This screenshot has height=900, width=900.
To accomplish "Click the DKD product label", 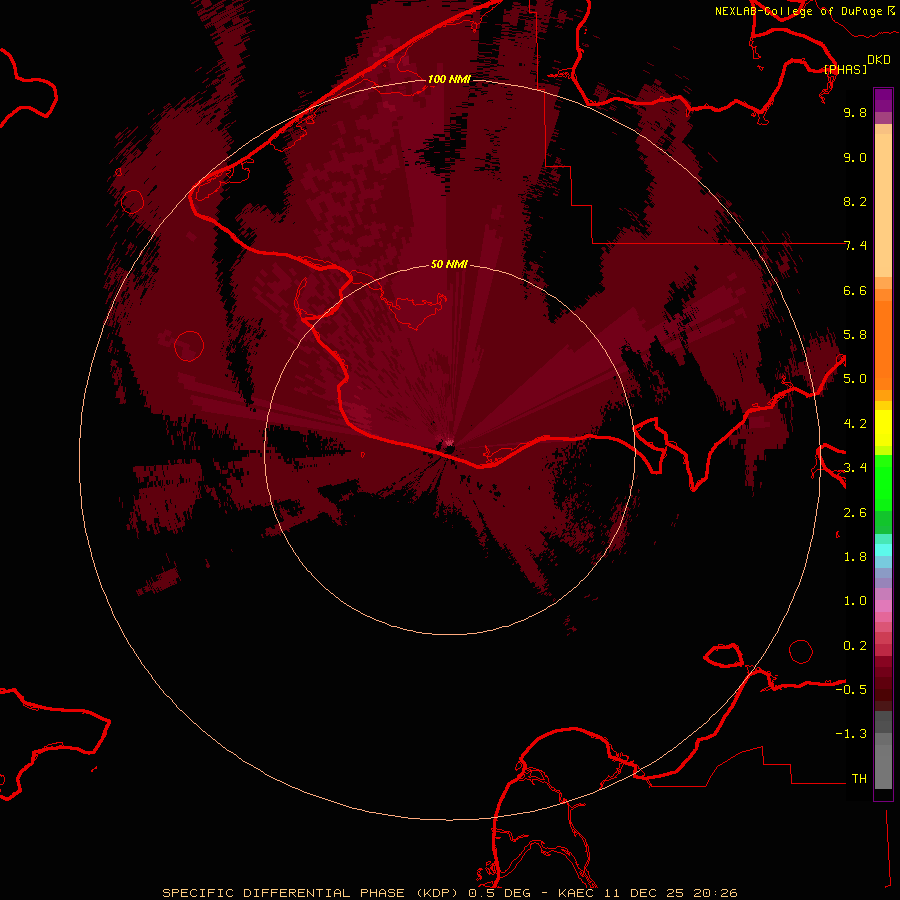I will pos(879,60).
